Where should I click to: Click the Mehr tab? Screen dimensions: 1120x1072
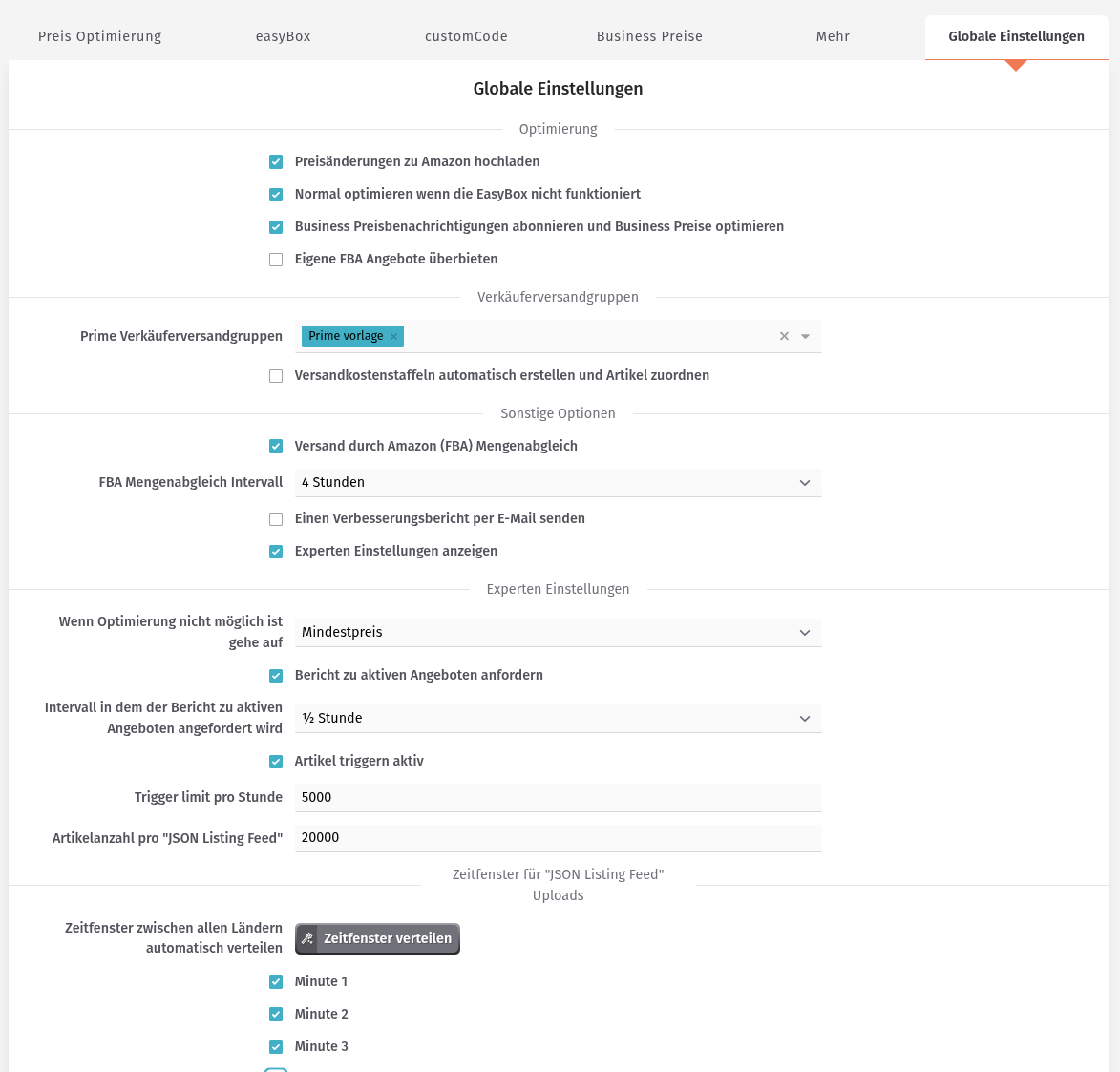click(833, 36)
